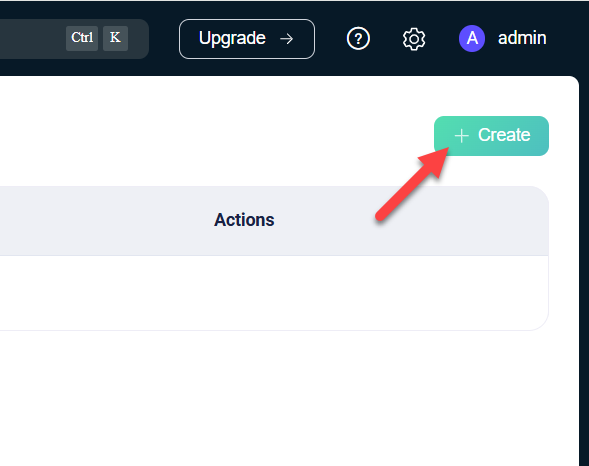Click the 'admin' username text

pos(522,38)
